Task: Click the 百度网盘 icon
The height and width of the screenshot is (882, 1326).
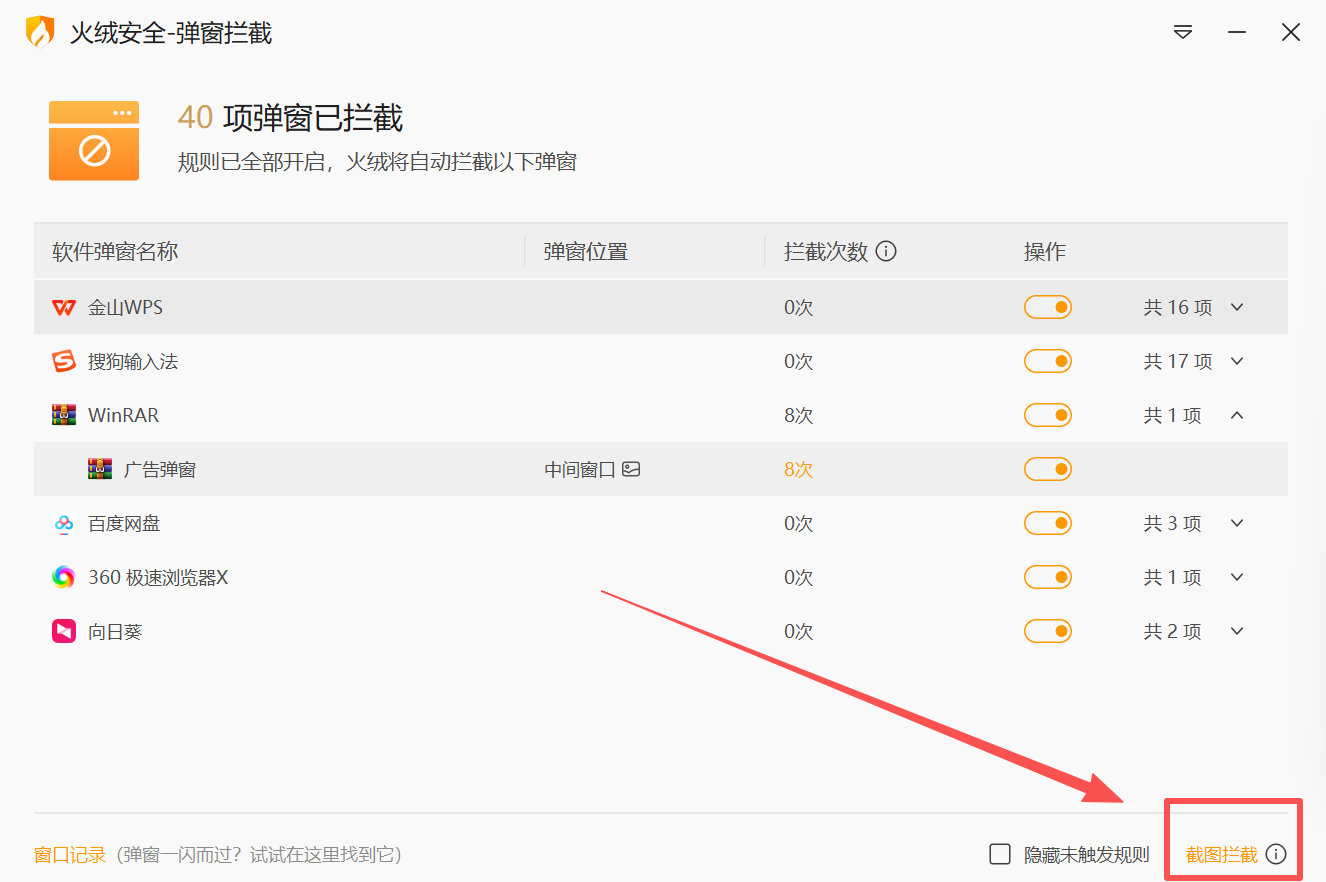Action: click(63, 523)
